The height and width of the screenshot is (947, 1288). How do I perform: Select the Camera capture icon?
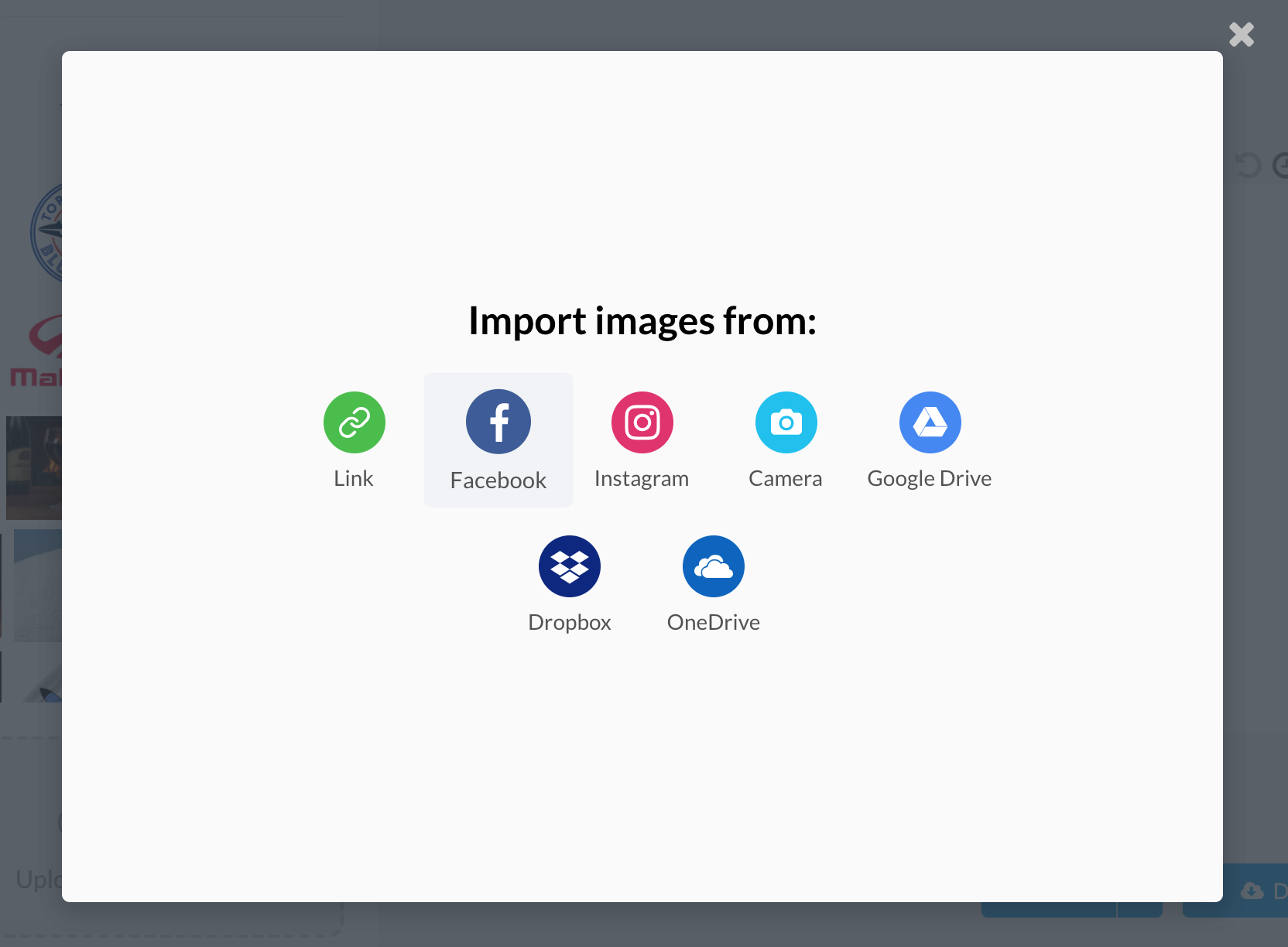pyautogui.click(x=786, y=422)
